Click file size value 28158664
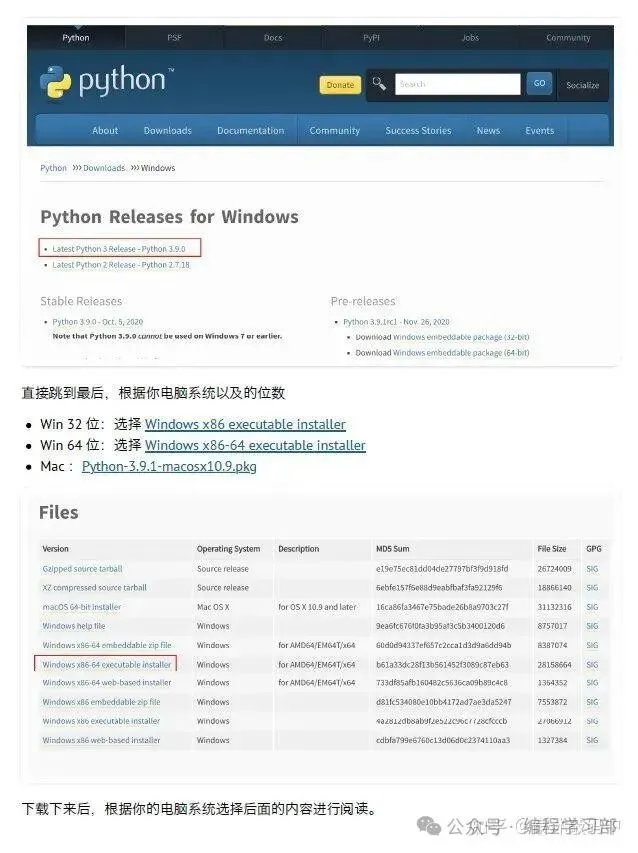The width and height of the screenshot is (638, 853). [x=554, y=664]
